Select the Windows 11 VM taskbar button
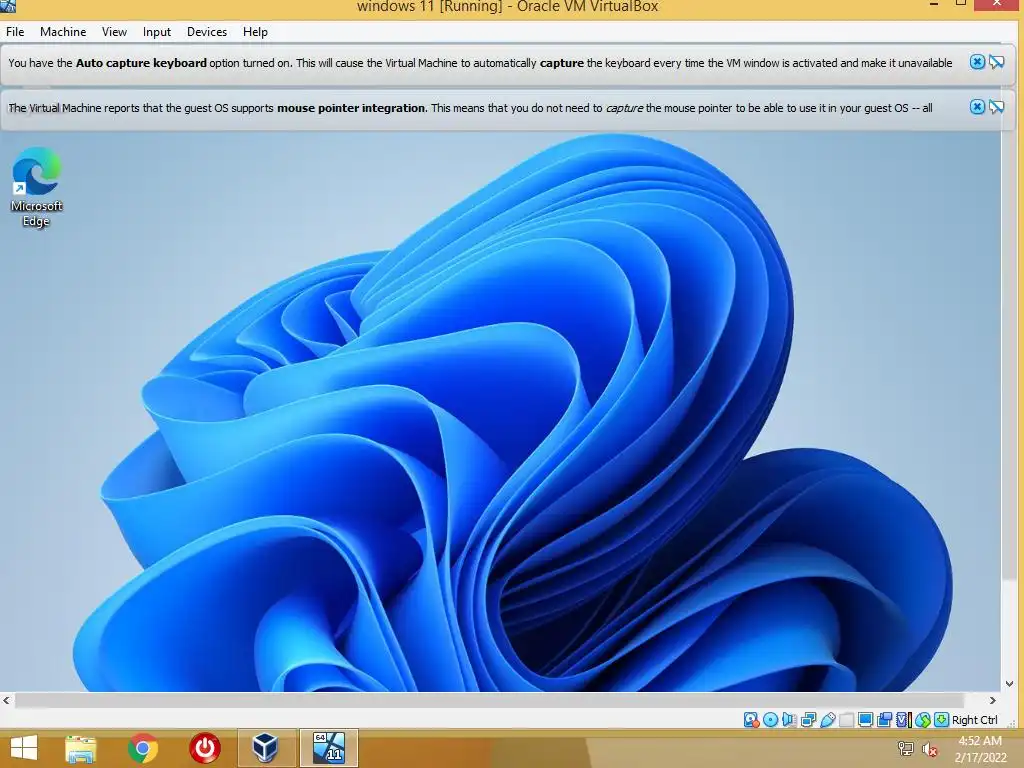Screen dimensions: 1024x768 pyautogui.click(x=329, y=748)
